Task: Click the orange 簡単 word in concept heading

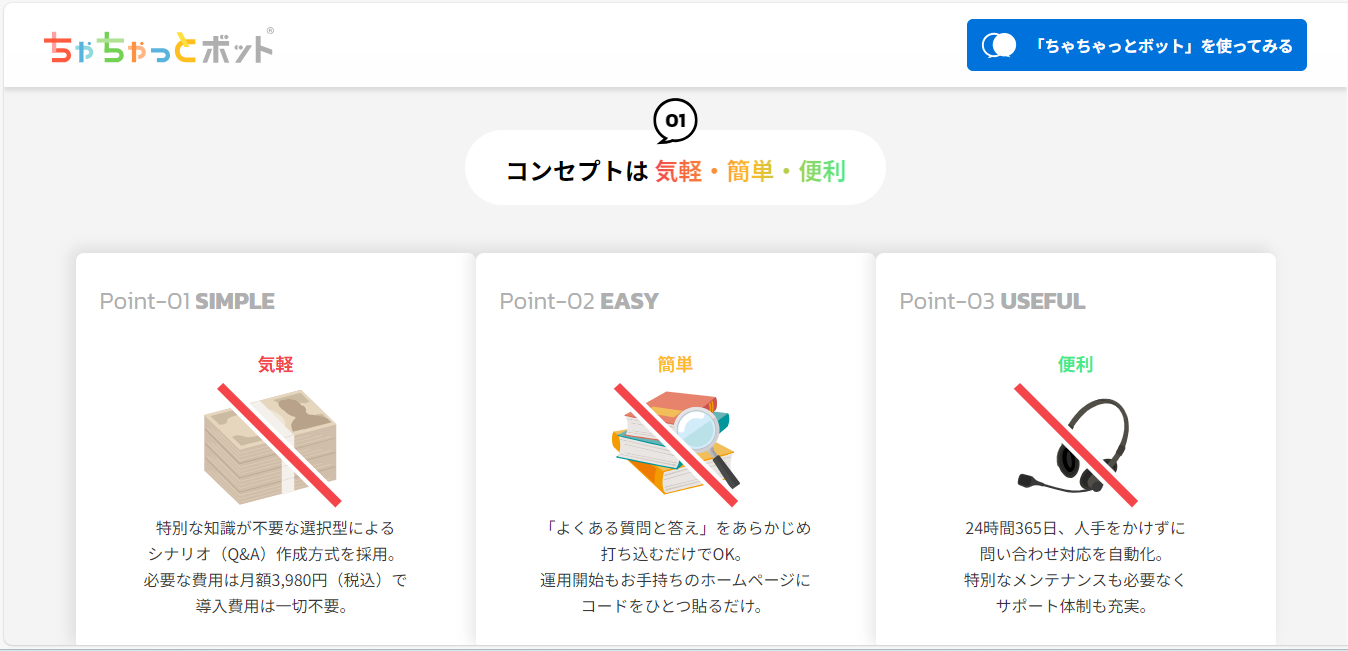Action: (x=750, y=171)
